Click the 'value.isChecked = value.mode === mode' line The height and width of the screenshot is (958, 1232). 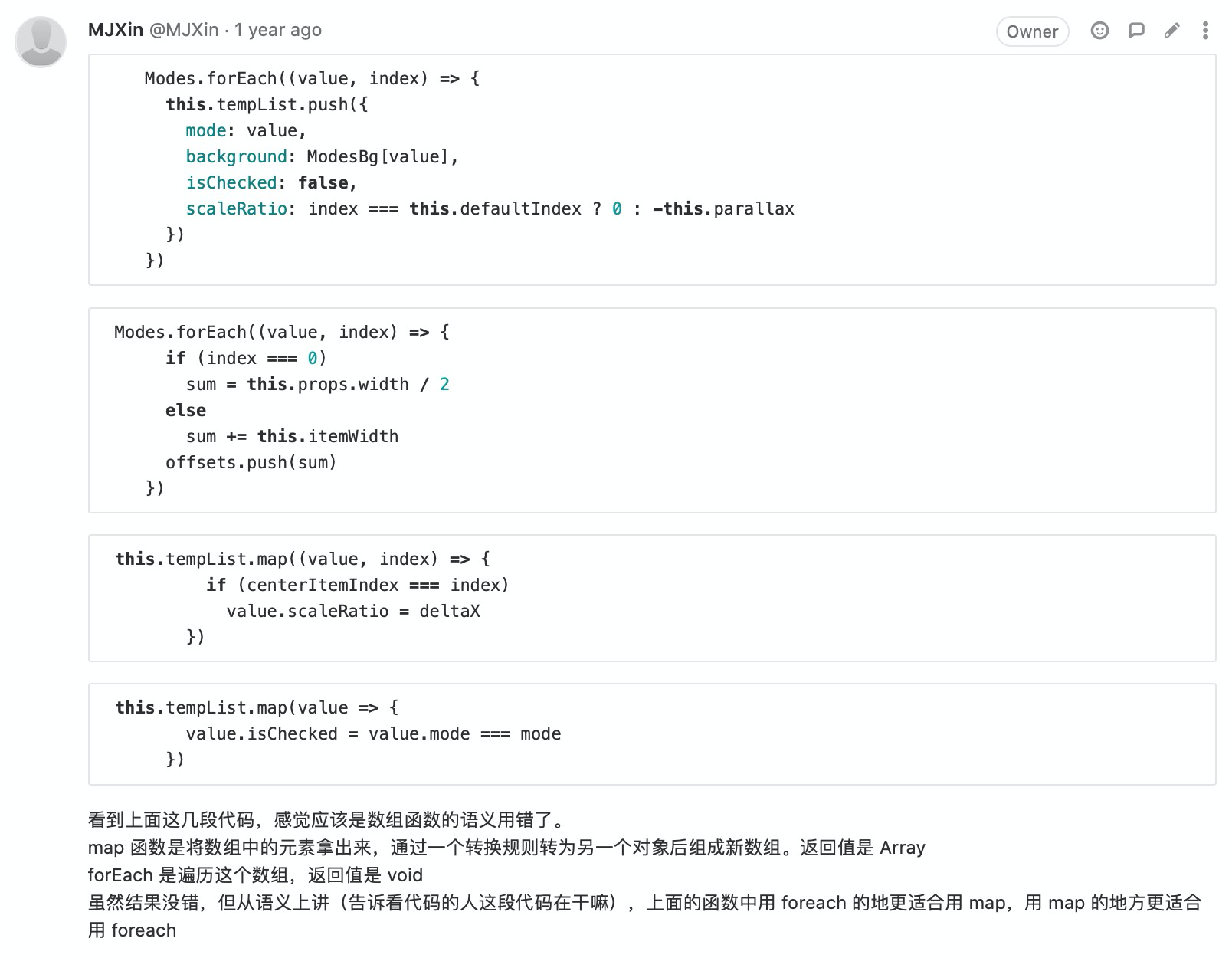372,733
